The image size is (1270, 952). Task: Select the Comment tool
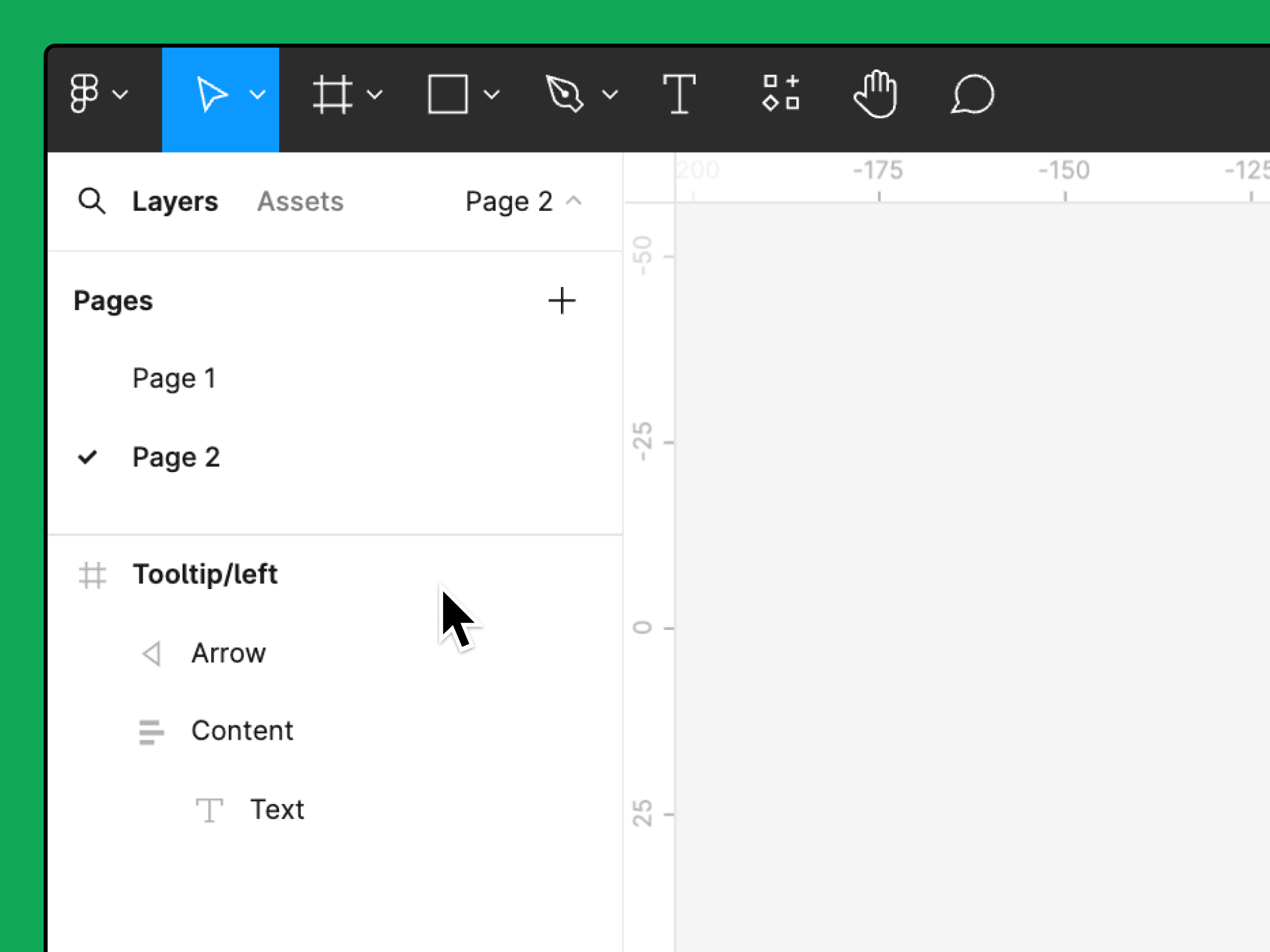pos(972,95)
